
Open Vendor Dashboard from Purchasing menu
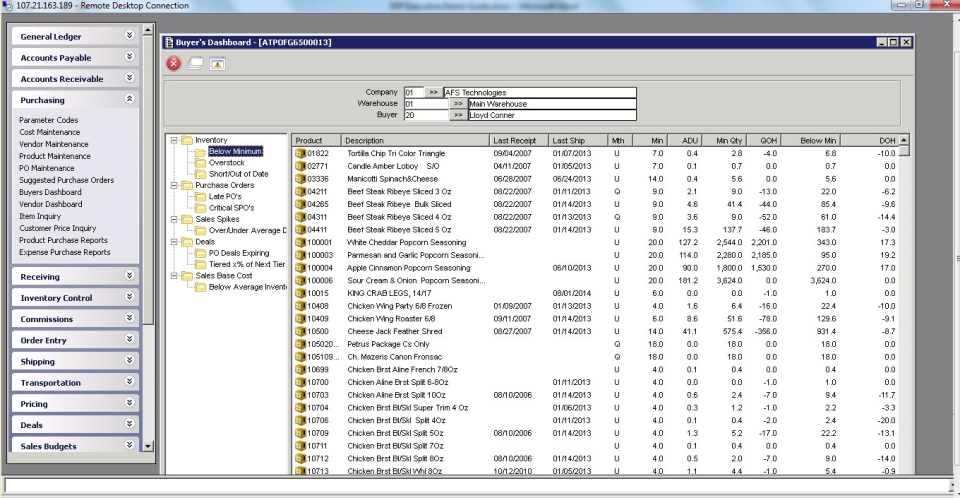[51, 204]
